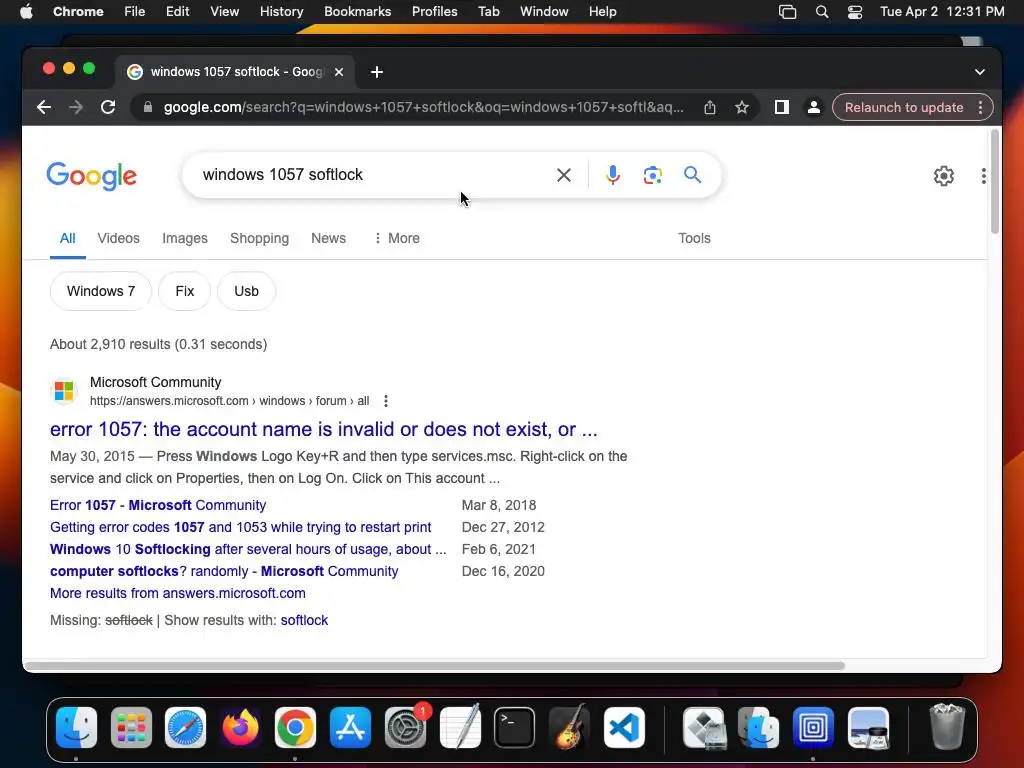Click the Microsoft Community favicon

[x=64, y=391]
